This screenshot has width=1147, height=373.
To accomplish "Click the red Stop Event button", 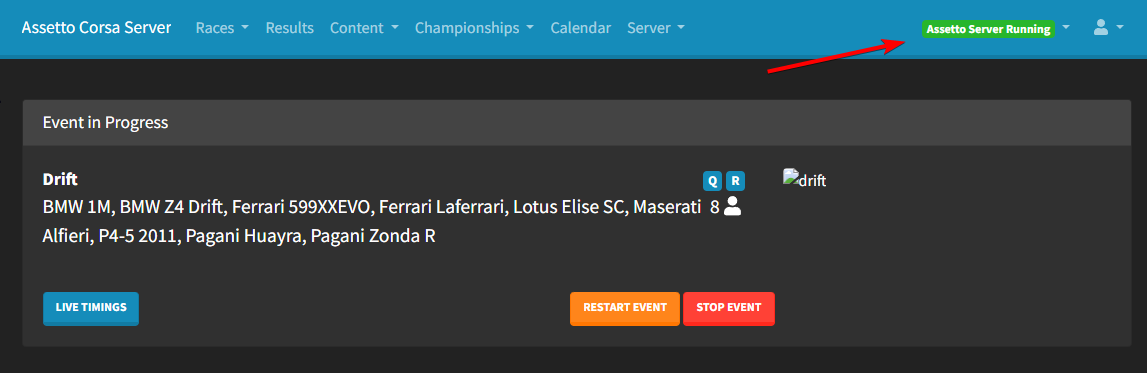I will pyautogui.click(x=729, y=308).
